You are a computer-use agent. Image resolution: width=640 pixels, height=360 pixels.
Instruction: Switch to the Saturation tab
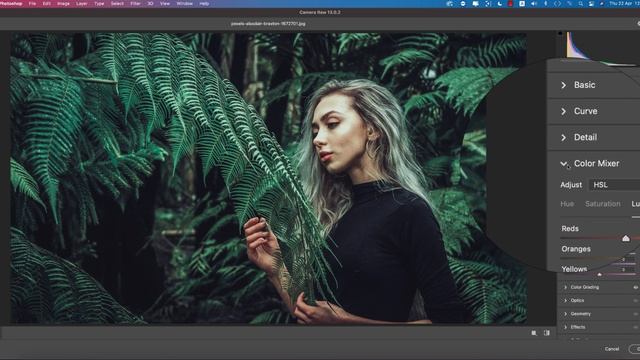tap(602, 204)
